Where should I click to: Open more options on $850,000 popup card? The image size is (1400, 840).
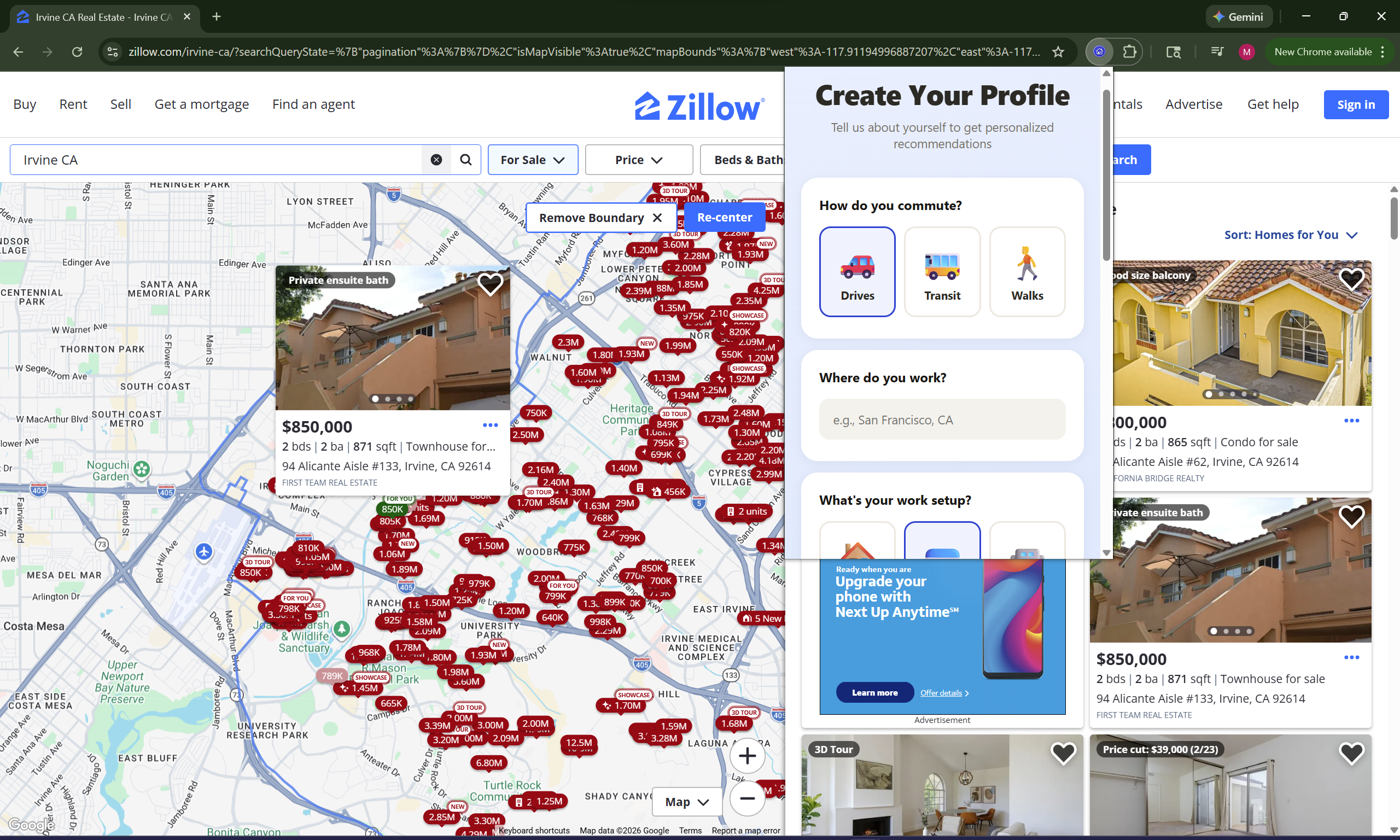490,425
